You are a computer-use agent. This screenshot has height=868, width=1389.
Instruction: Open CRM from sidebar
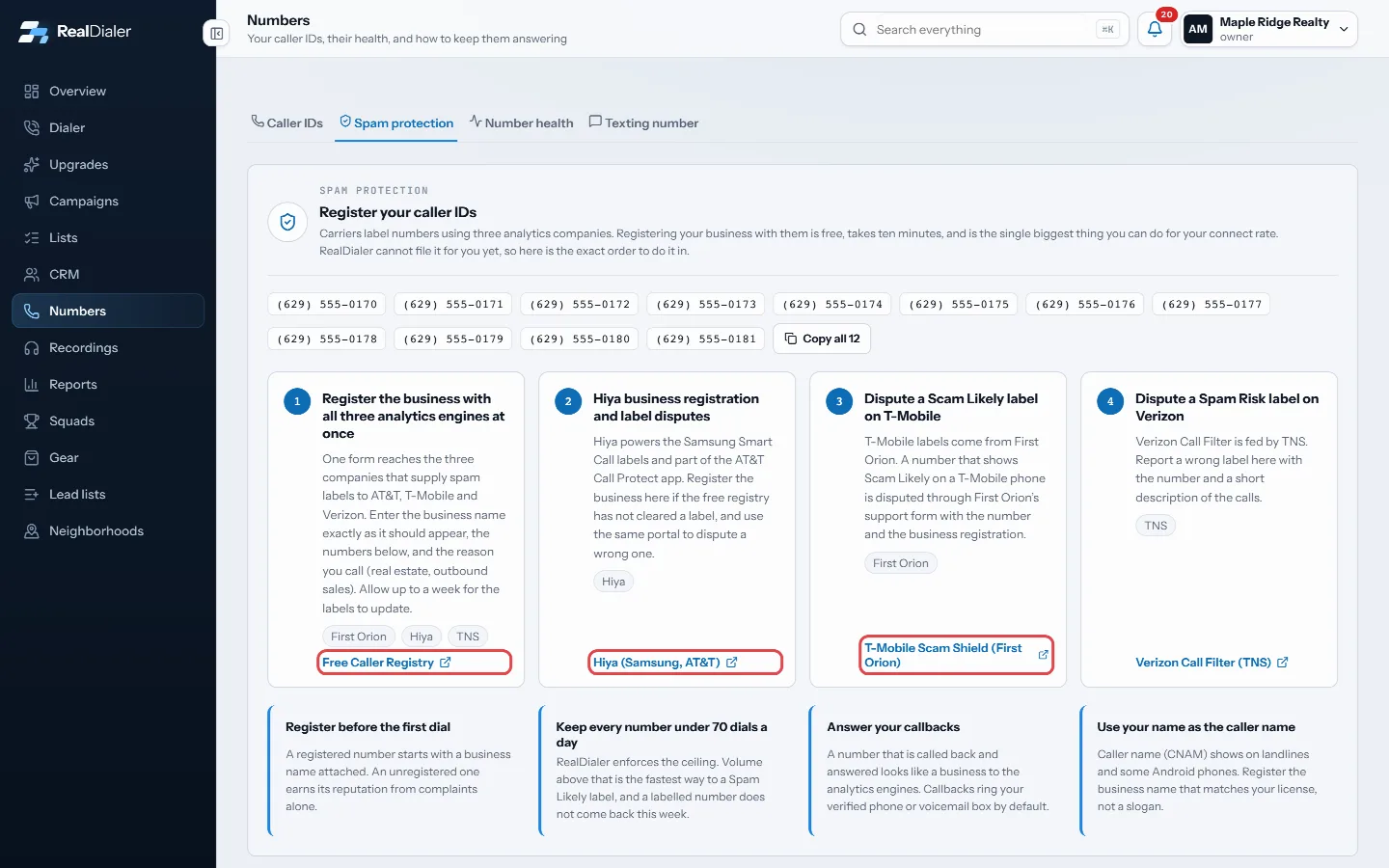(108, 275)
